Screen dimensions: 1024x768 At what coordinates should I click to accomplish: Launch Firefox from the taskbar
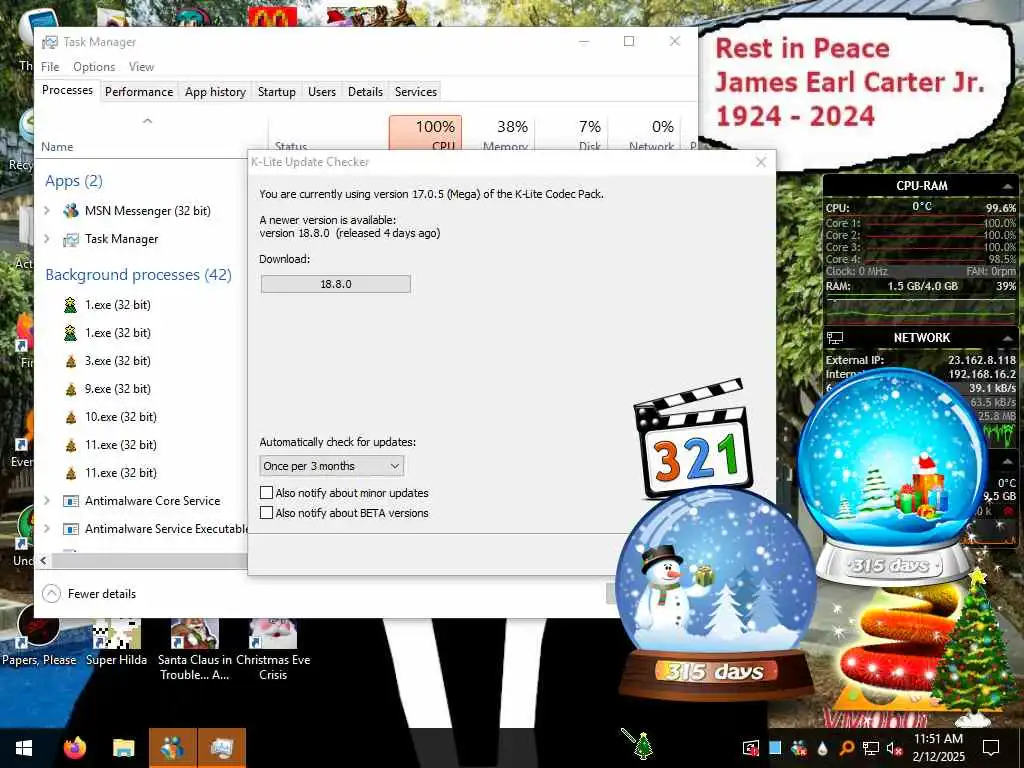click(74, 748)
